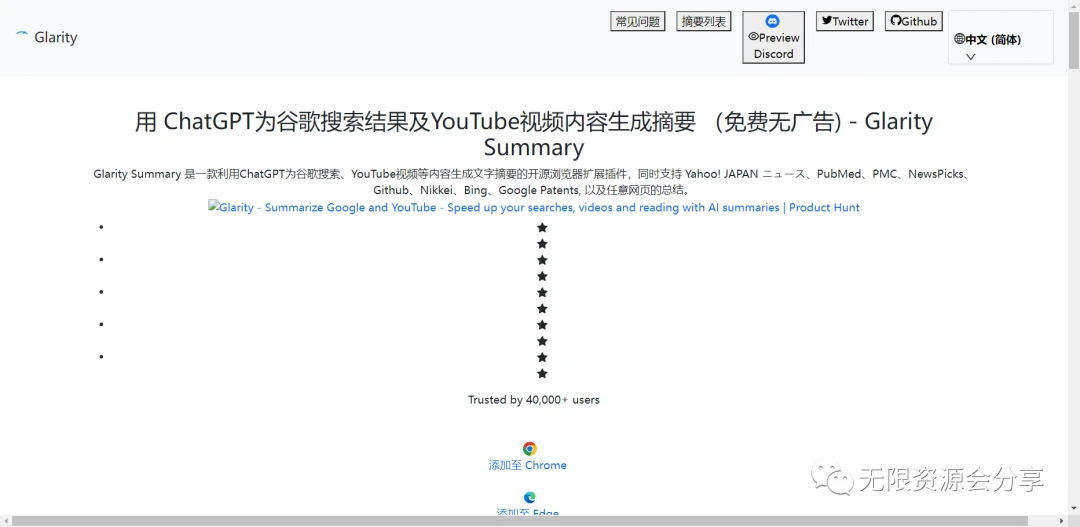Click the horizontal scrollbar at the bottom
Viewport: 1080px width, 527px height.
pos(519,521)
